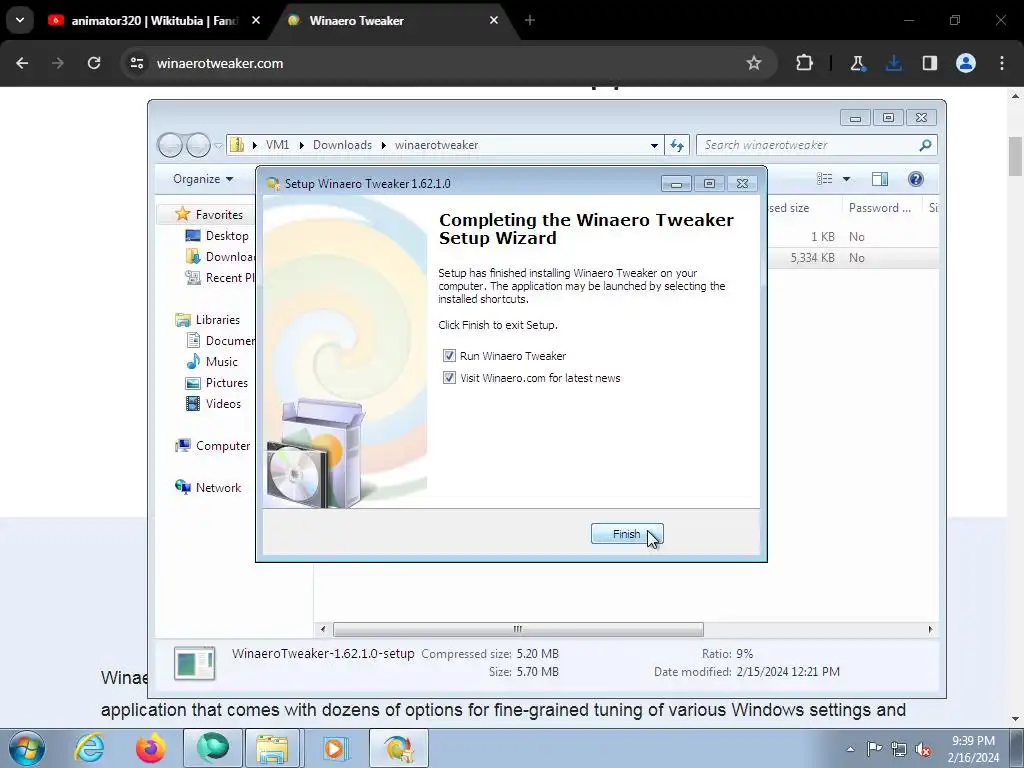
Task: Click the horizontal scroll right arrow
Action: click(x=930, y=629)
